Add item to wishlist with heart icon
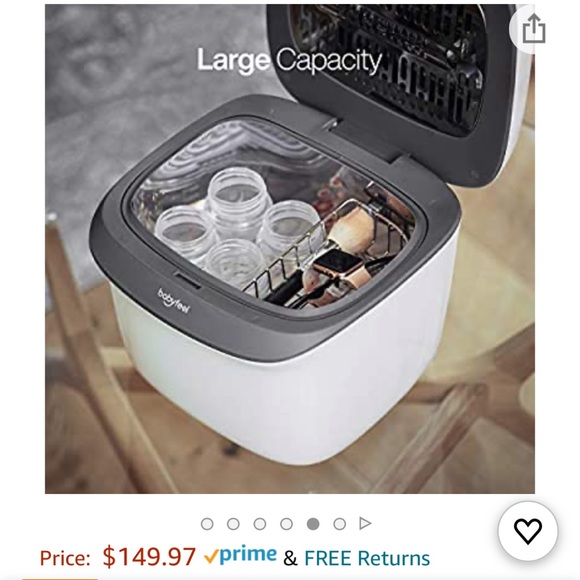The width and height of the screenshot is (580, 580). coord(528,531)
